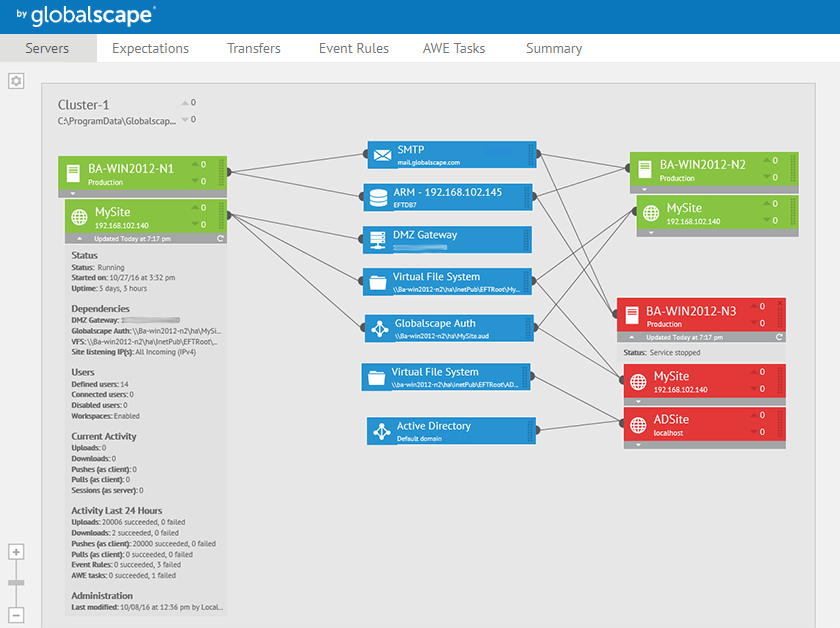
Task: Select the Active Directory node label
Action: point(434,426)
